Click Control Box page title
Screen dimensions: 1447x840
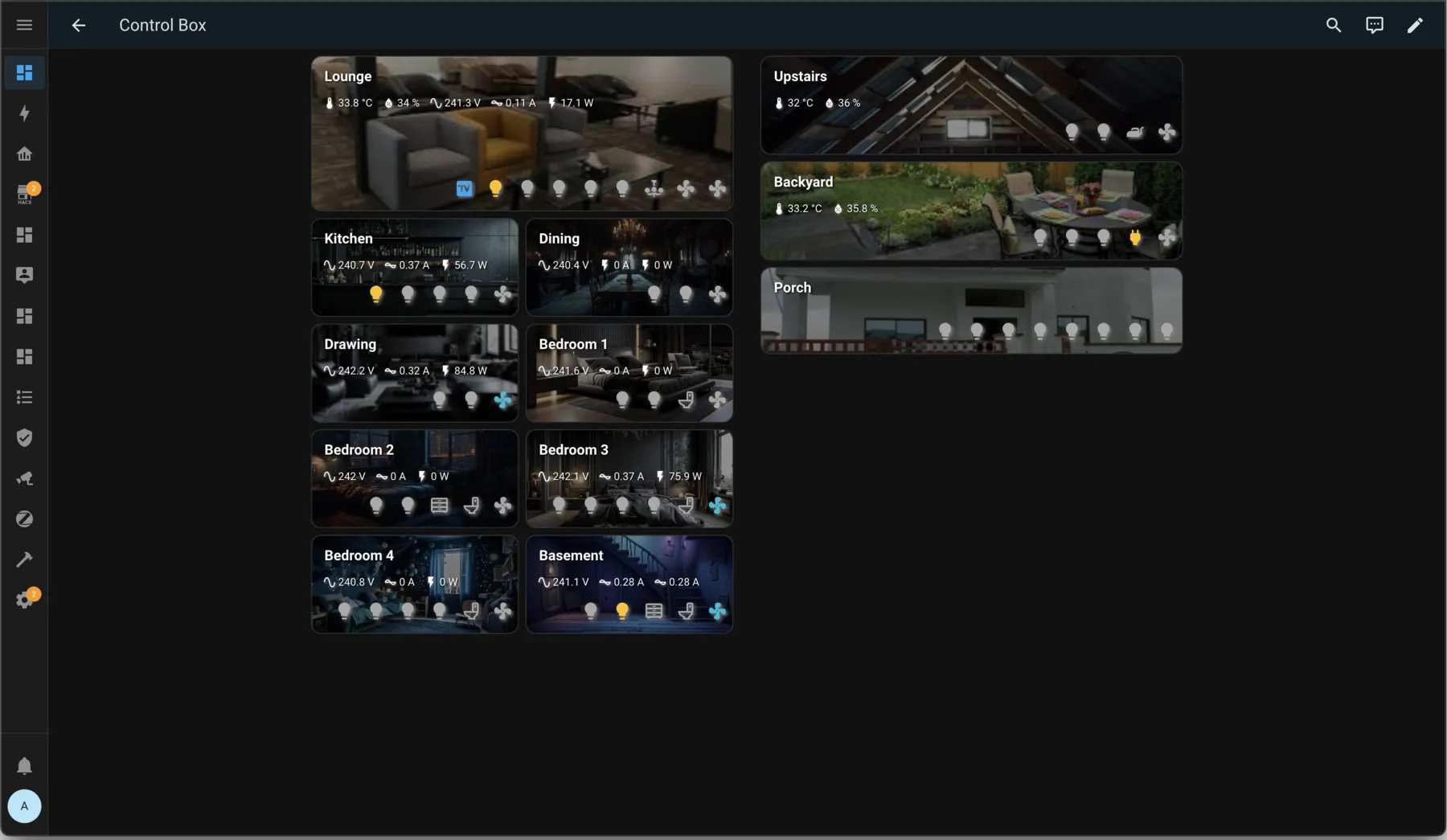coord(162,25)
